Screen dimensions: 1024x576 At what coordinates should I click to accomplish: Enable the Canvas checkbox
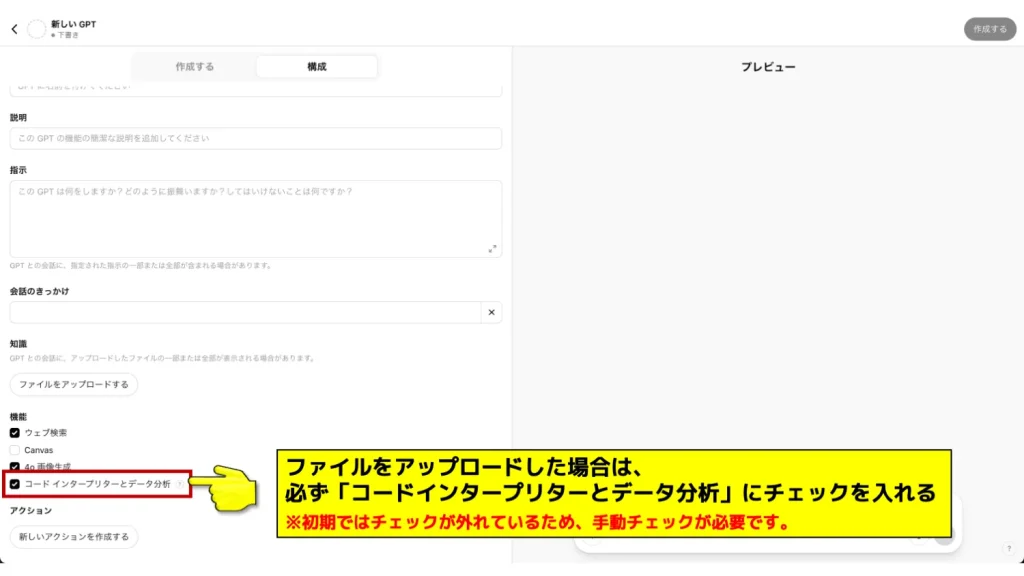(14, 450)
